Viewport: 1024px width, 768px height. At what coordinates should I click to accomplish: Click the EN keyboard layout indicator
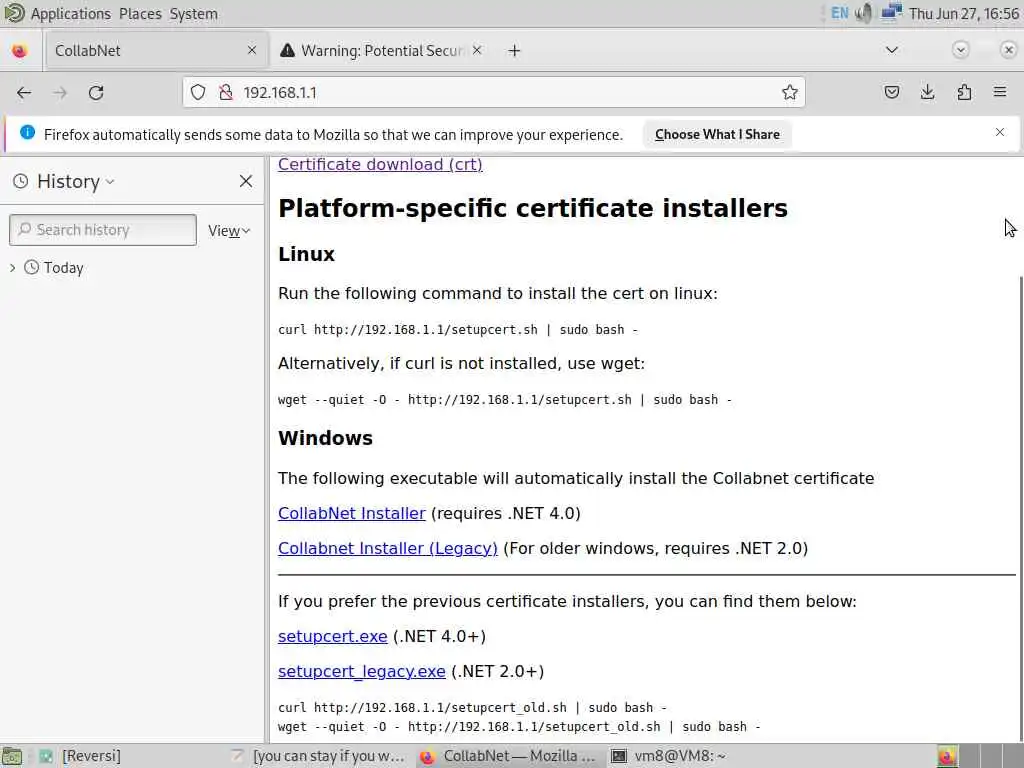[839, 13]
